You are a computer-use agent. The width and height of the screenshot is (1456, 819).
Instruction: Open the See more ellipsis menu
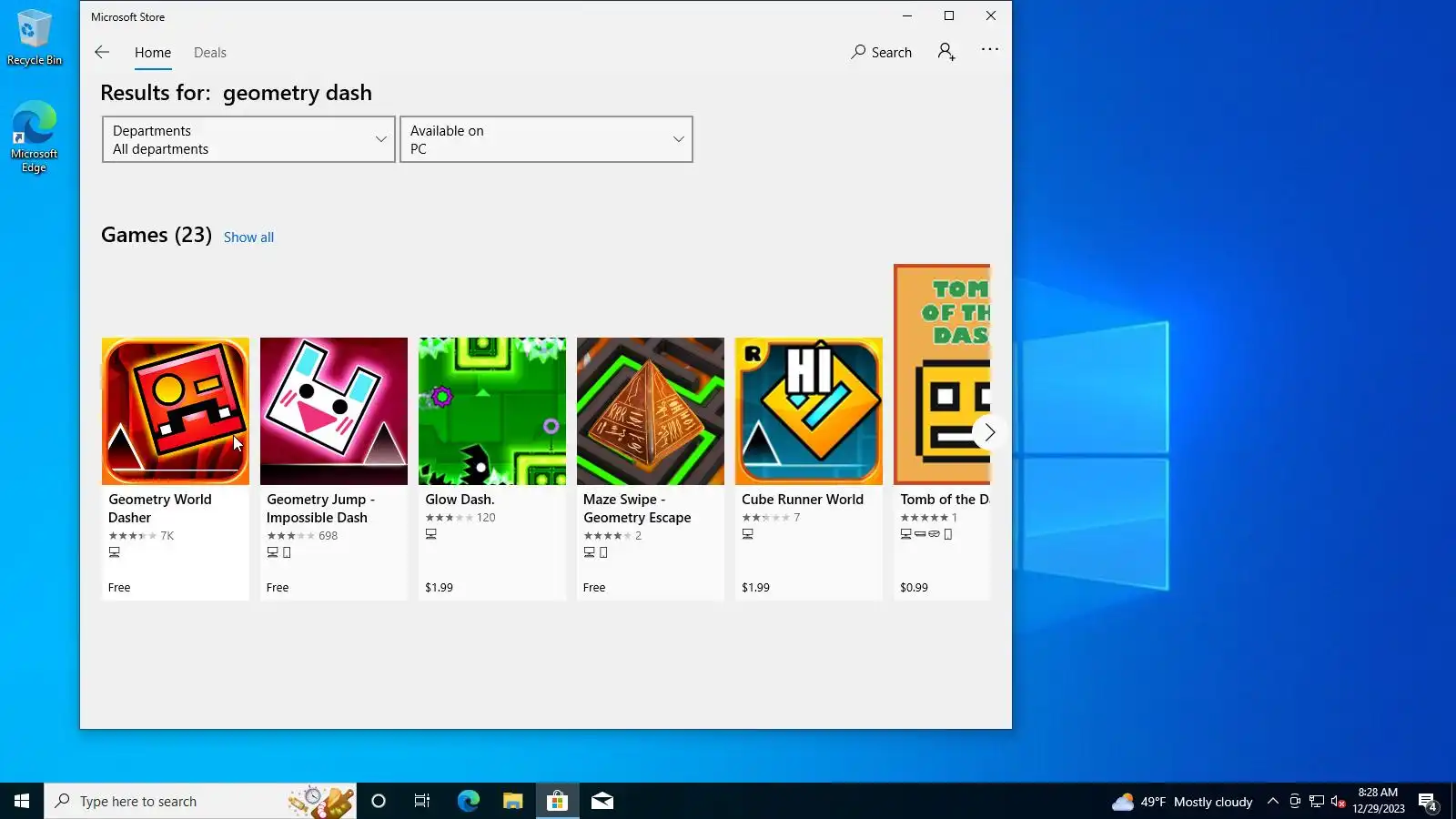990,50
